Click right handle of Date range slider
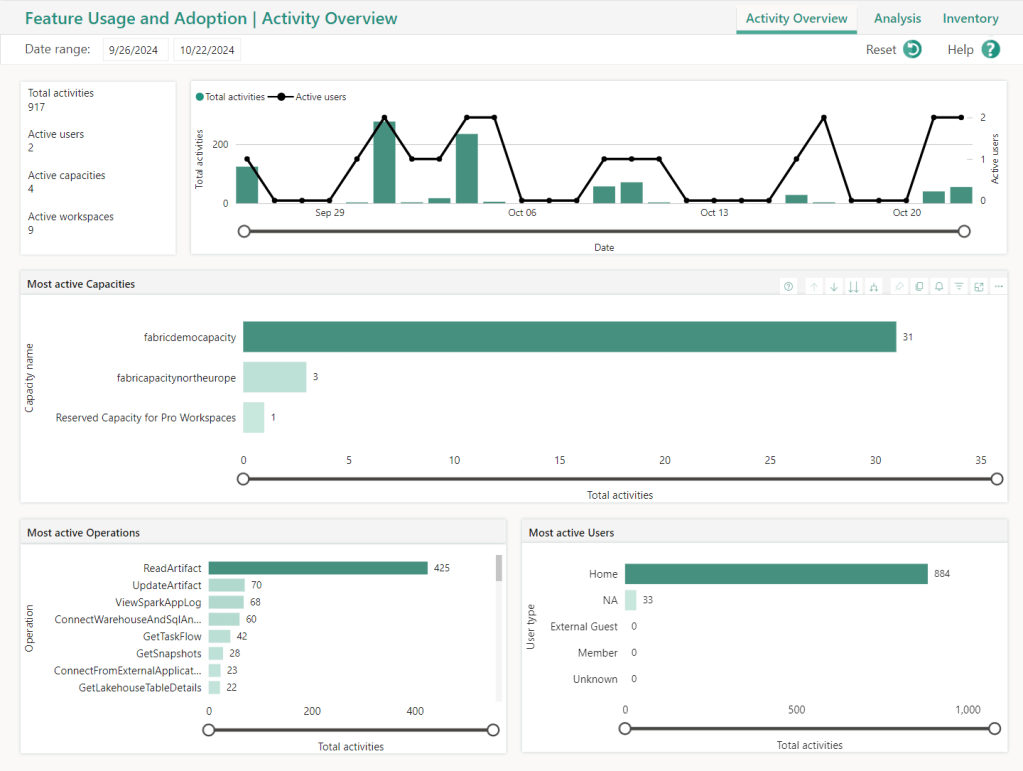 (x=964, y=231)
